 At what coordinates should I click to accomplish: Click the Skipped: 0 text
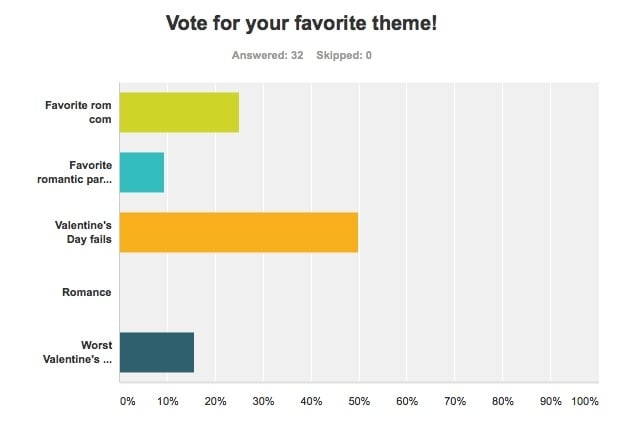[x=344, y=55]
